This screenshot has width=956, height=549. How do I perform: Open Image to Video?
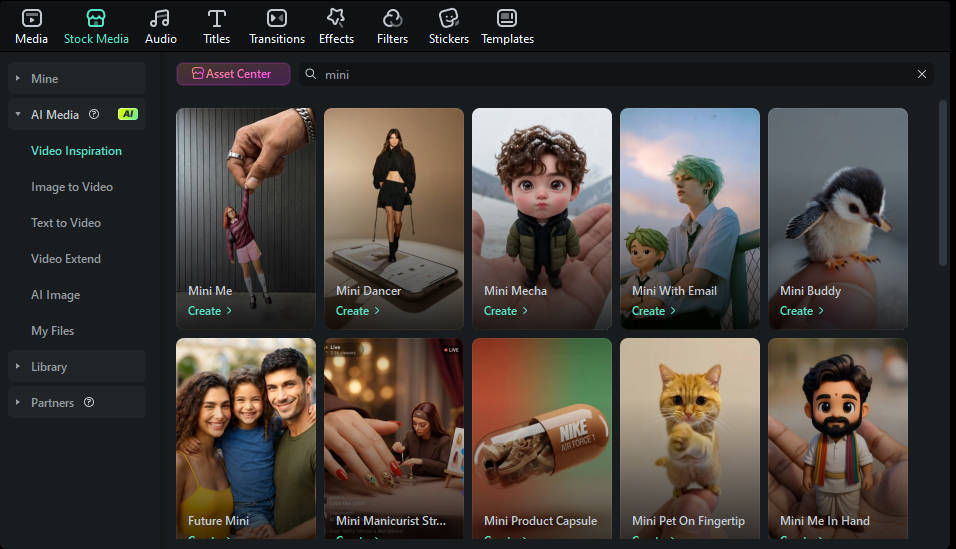tap(72, 187)
